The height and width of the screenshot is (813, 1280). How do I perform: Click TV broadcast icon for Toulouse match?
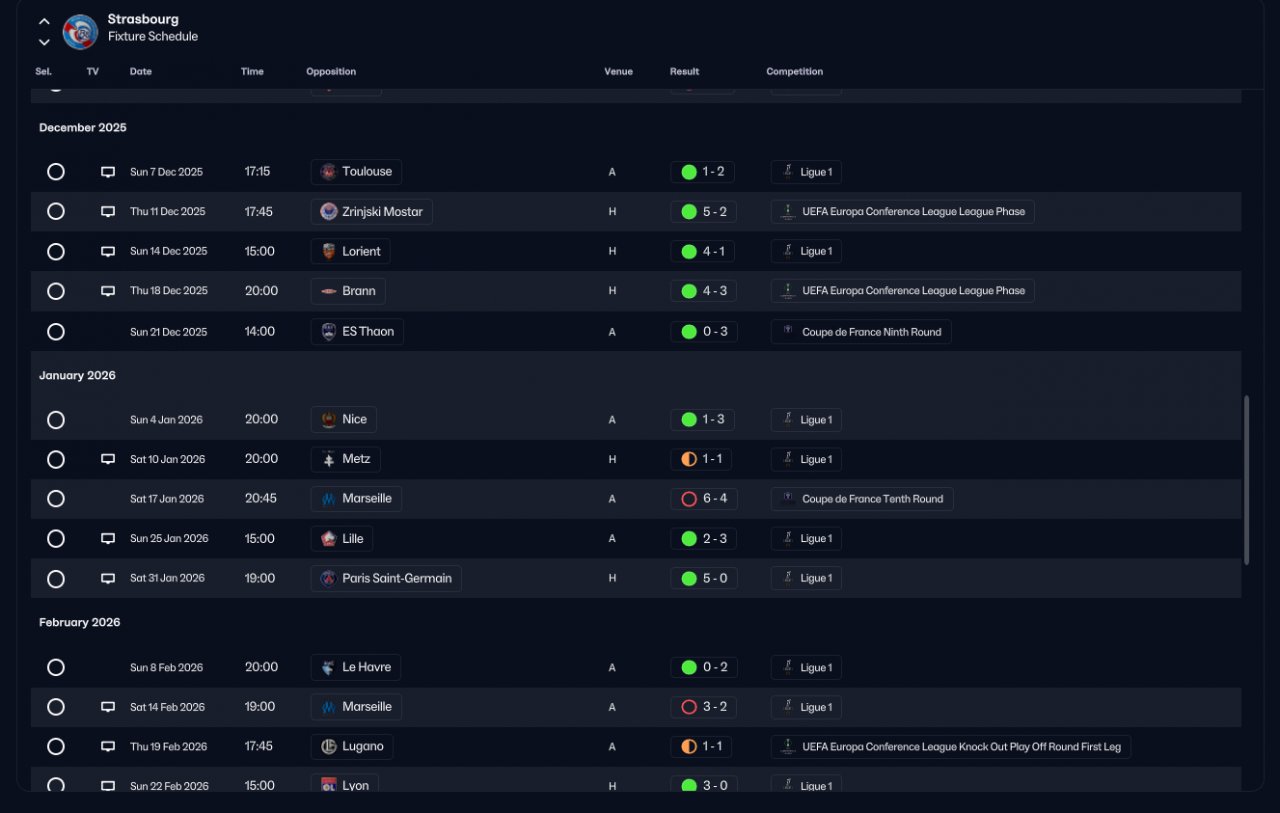pyautogui.click(x=108, y=172)
